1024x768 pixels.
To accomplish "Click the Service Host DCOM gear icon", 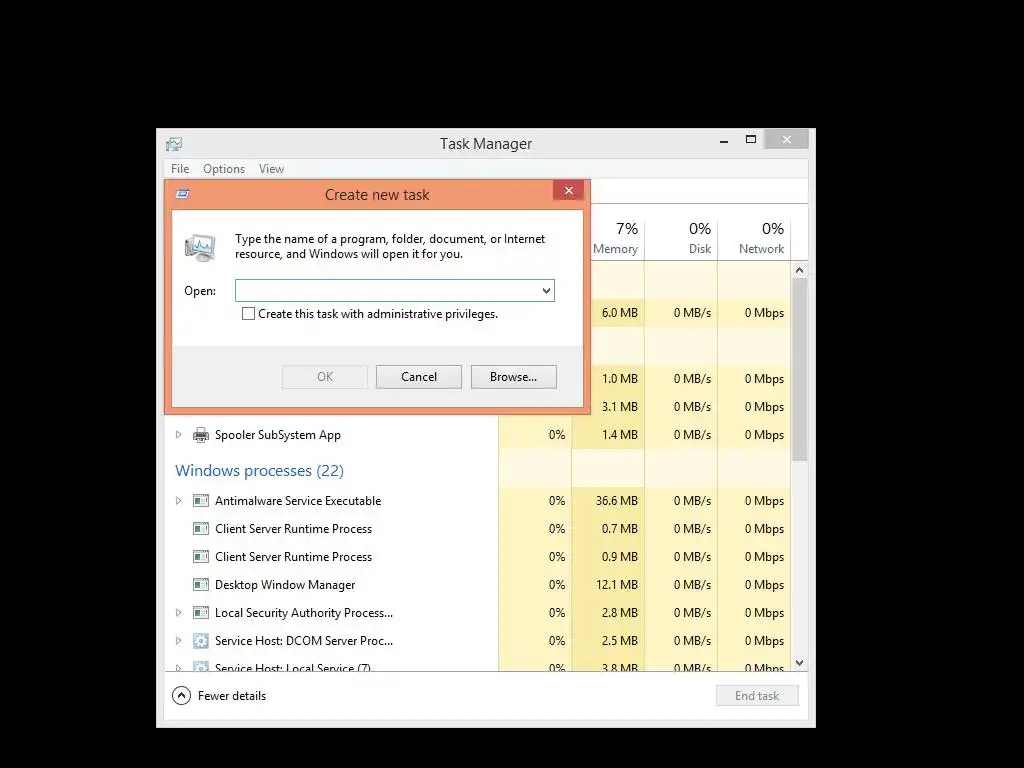I will tap(200, 641).
